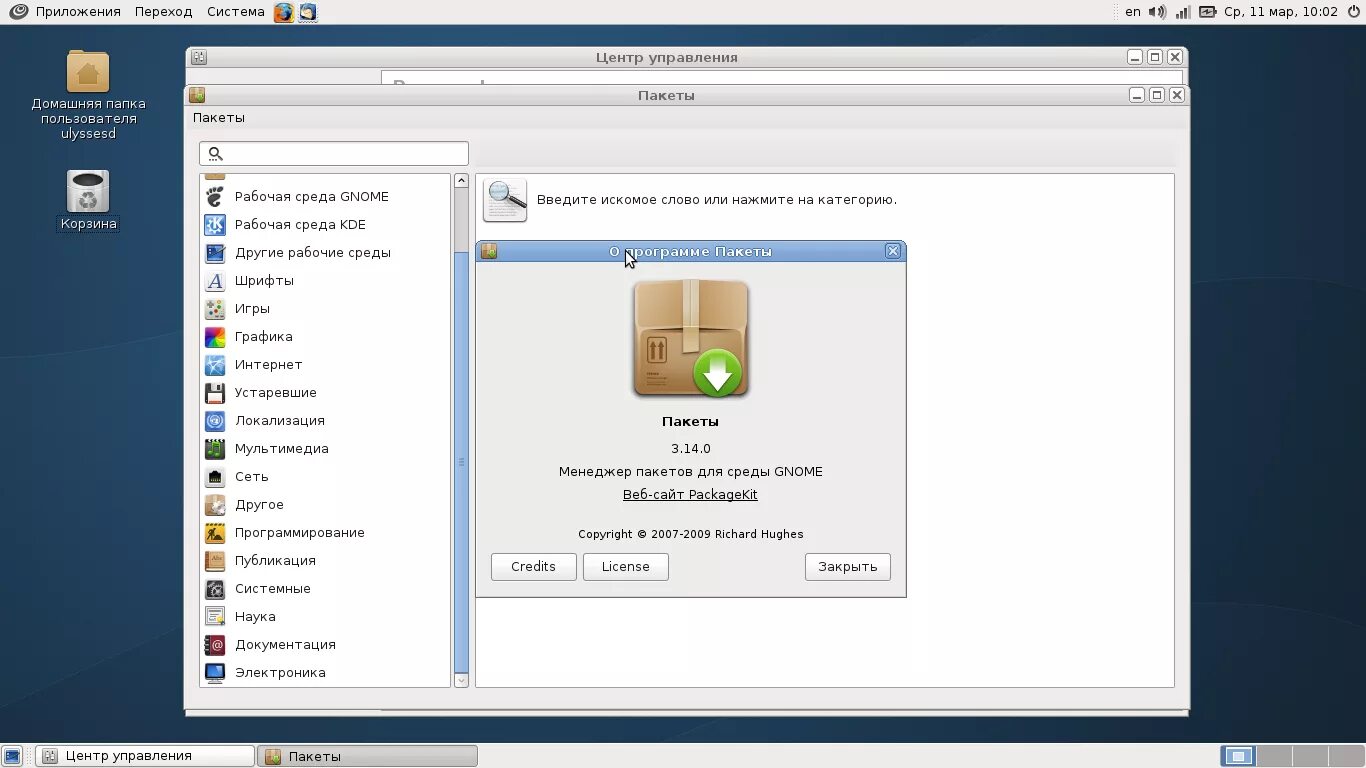Select the Системные category icon
Viewport: 1366px width, 768px height.
click(x=215, y=589)
